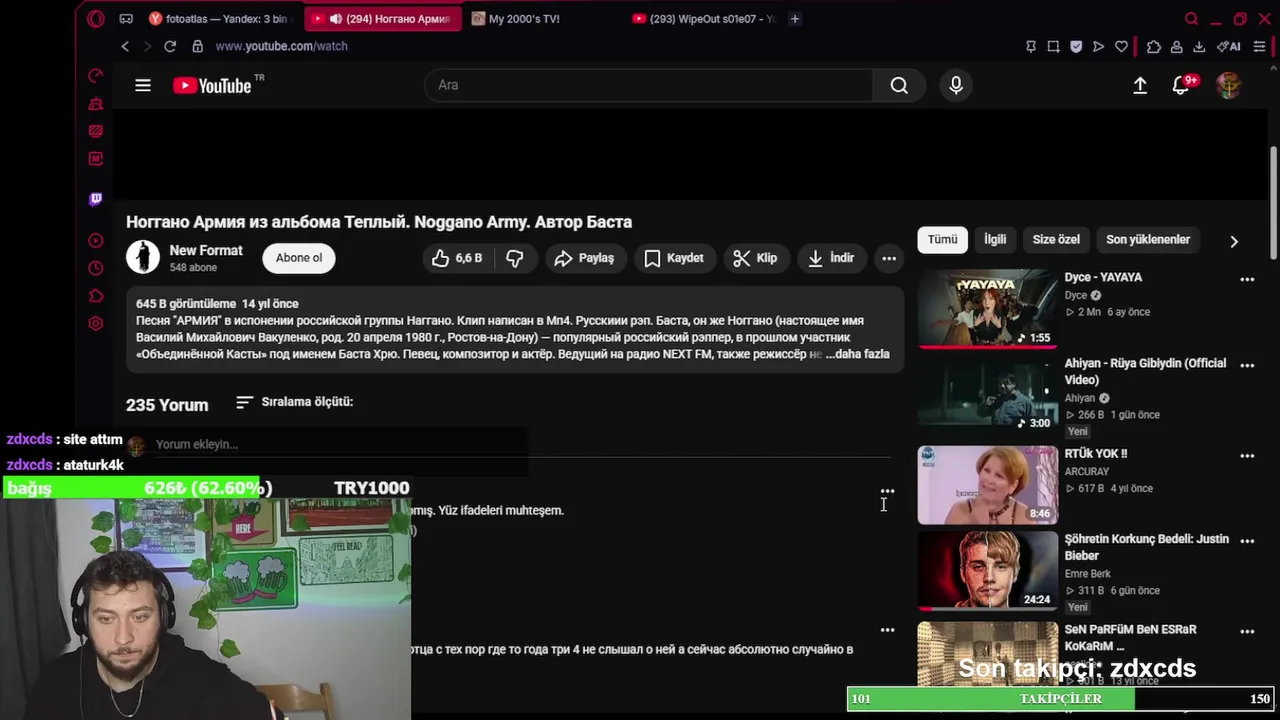
Task: Open browser easy setup menu lines
Action: pos(1259,46)
